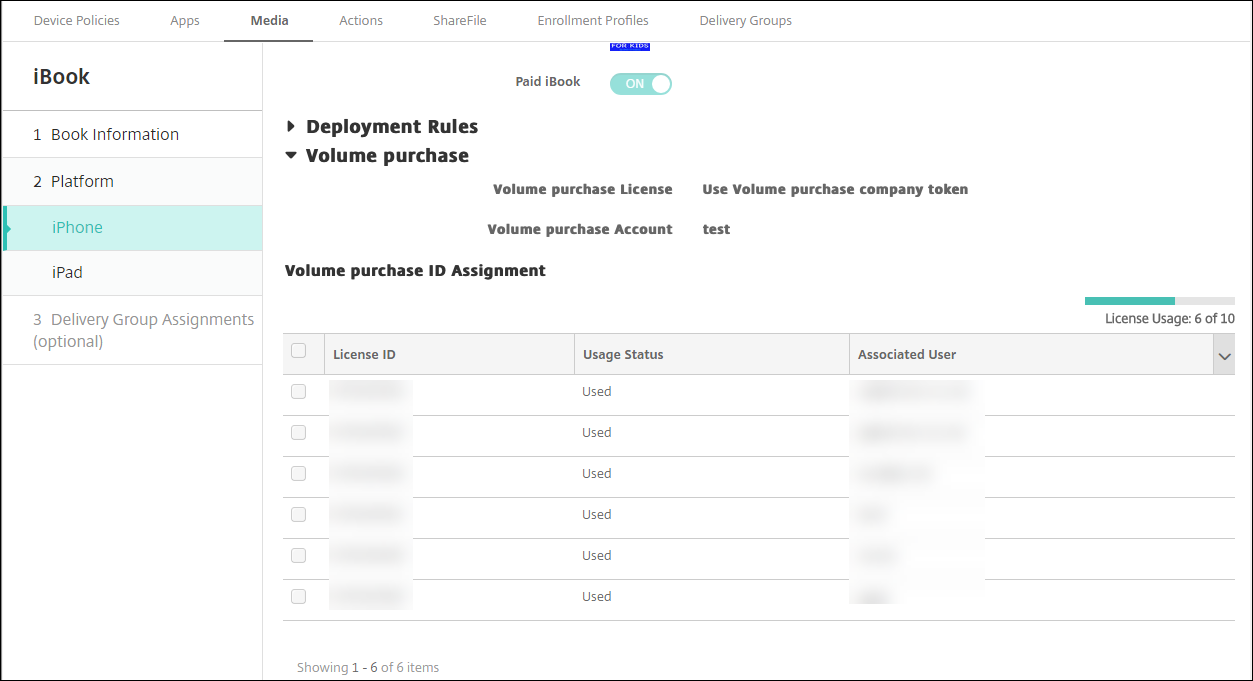Go to Delivery Group Assignments step
Viewport: 1253px width, 681px height.
pyautogui.click(x=143, y=330)
